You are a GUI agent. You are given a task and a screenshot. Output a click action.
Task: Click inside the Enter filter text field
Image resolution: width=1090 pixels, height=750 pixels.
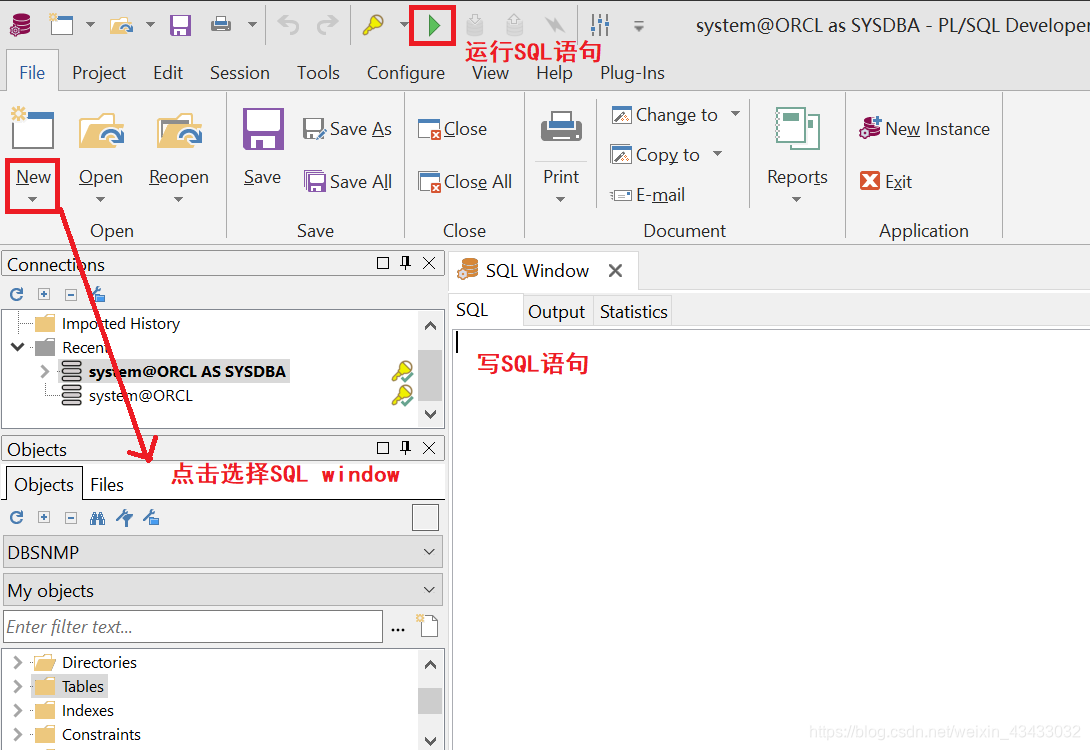pyautogui.click(x=193, y=626)
